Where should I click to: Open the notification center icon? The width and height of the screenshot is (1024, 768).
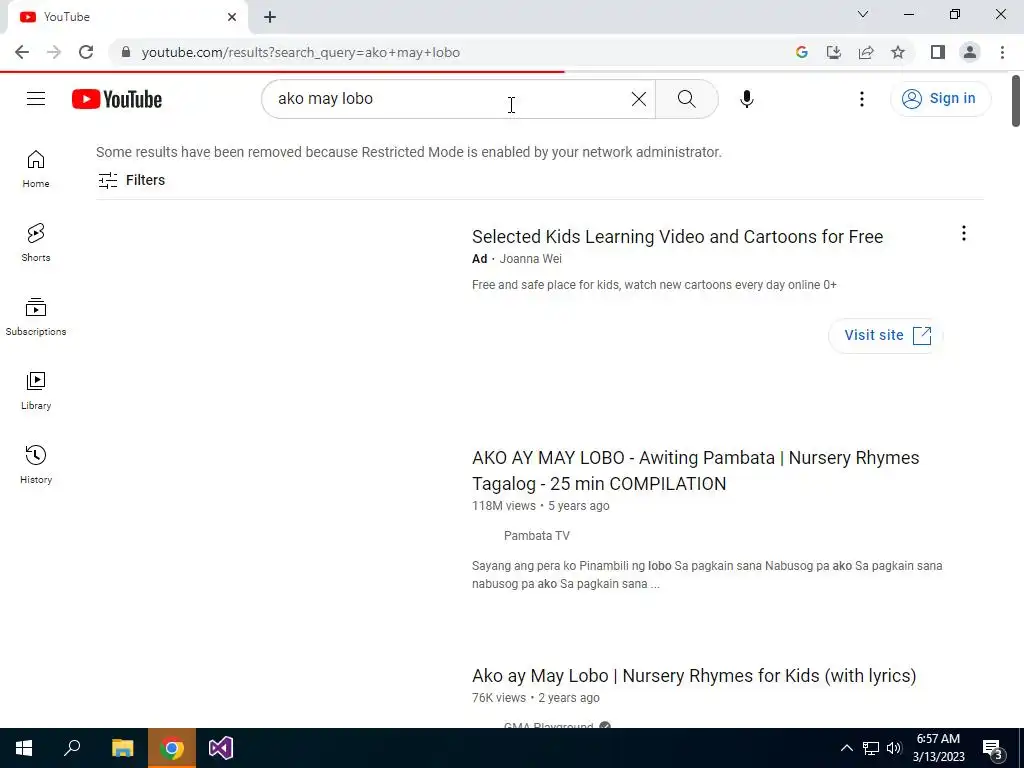pos(993,750)
